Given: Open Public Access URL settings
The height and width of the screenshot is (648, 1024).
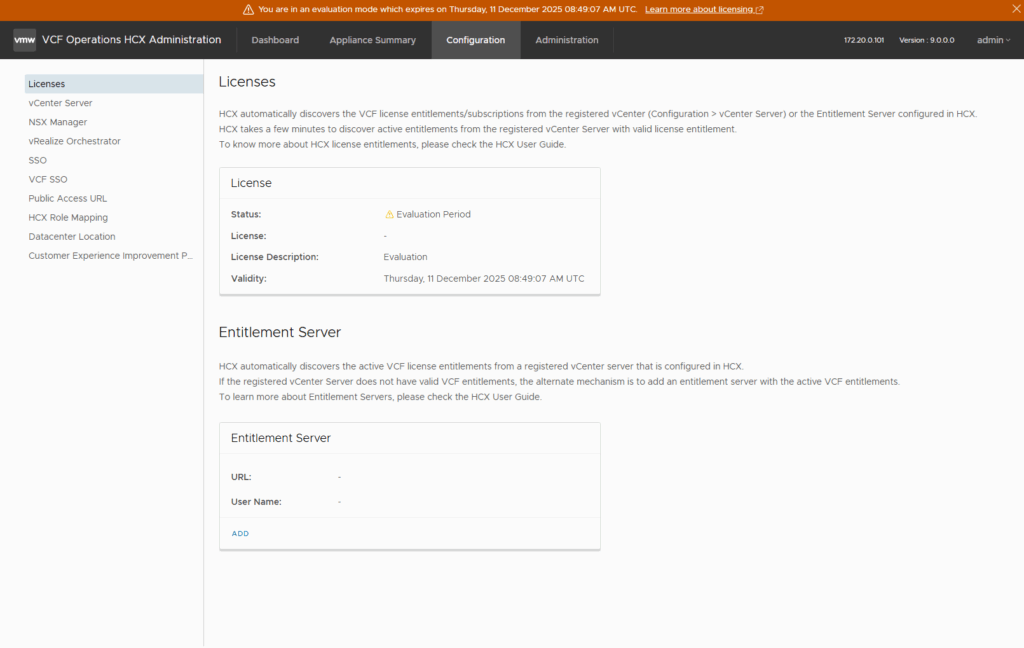Looking at the screenshot, I should (x=67, y=198).
